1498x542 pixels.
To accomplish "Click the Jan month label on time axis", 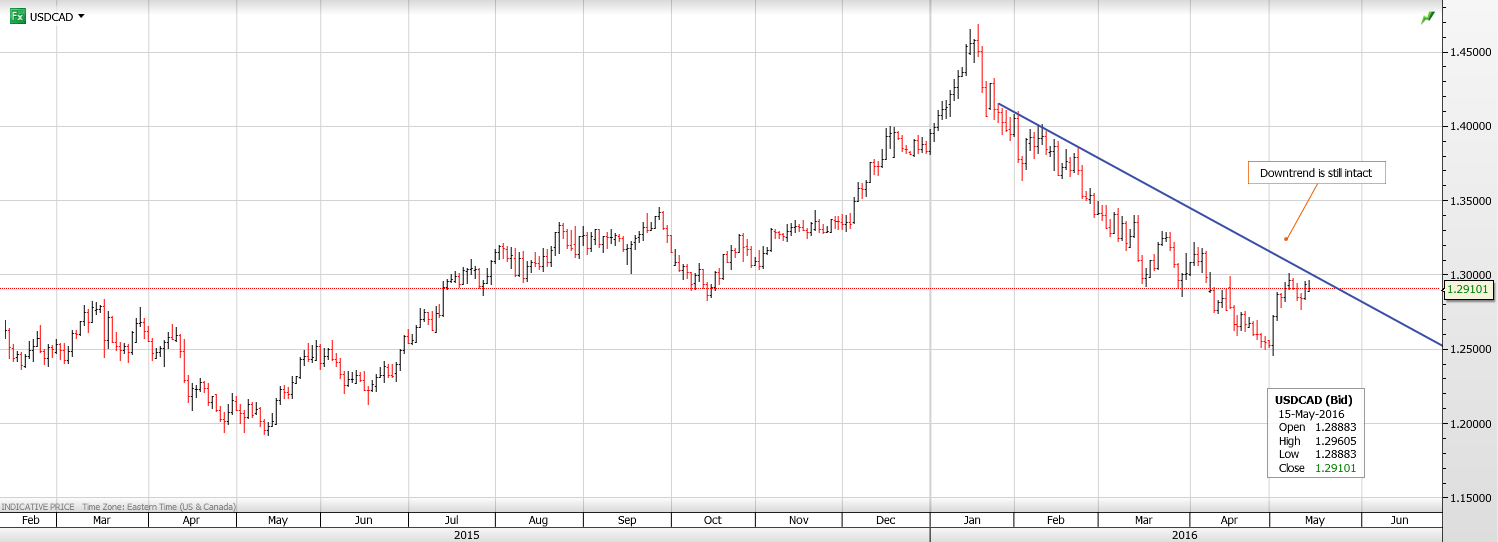I will (972, 520).
